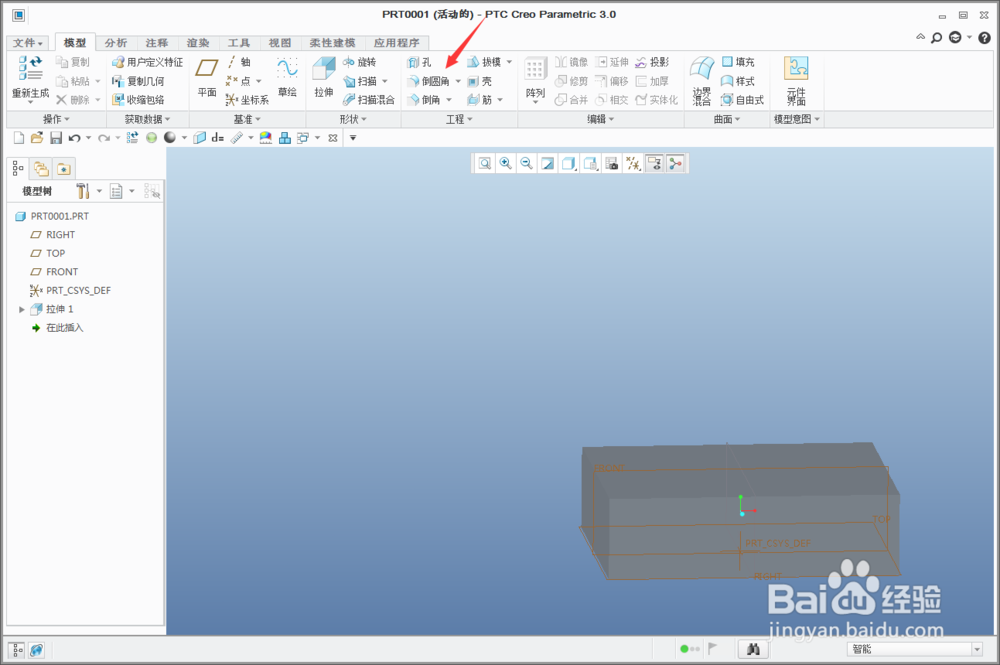Open the Freestyle (自由式) tool
1000x665 pixels.
pos(742,99)
